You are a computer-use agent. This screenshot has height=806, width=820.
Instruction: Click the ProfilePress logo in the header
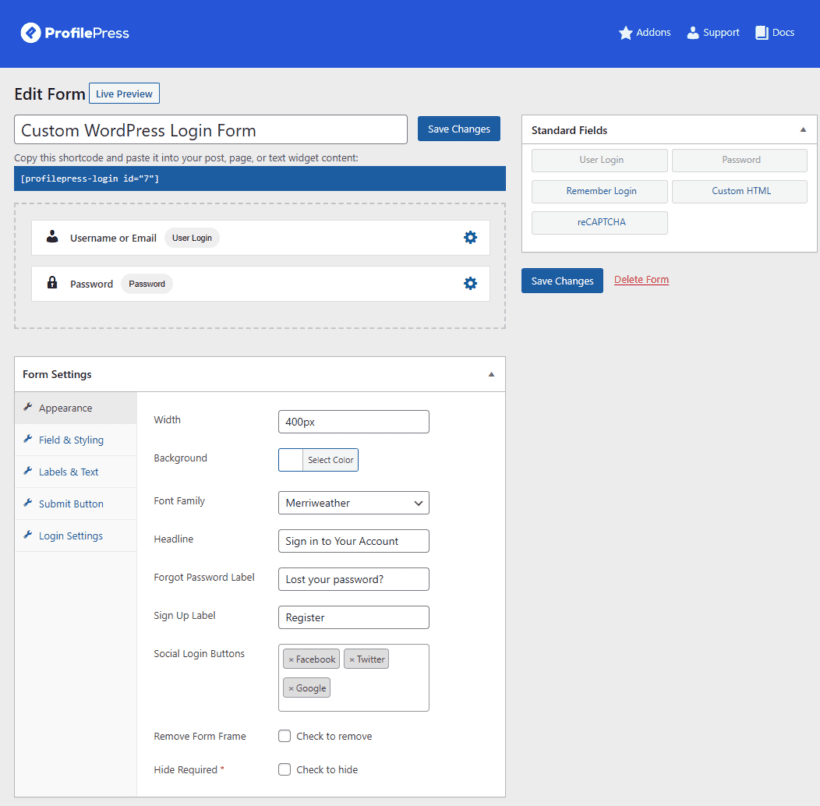74,32
